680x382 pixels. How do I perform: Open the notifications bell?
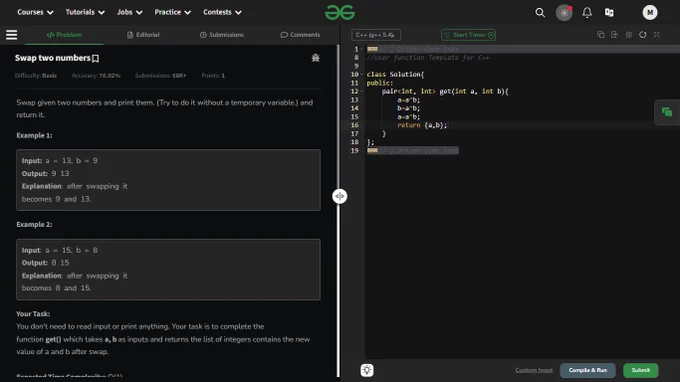point(587,13)
